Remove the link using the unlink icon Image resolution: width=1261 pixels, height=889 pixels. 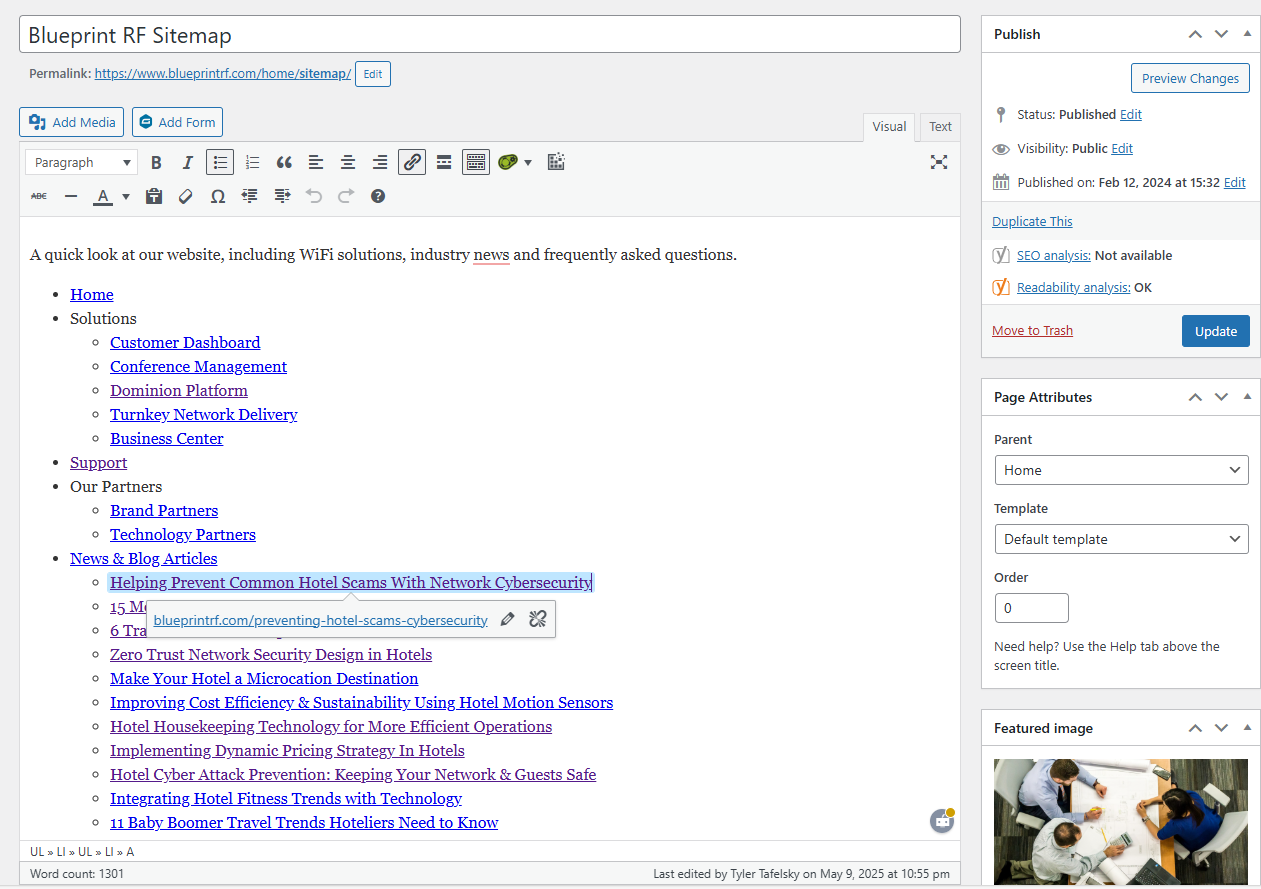coord(538,620)
